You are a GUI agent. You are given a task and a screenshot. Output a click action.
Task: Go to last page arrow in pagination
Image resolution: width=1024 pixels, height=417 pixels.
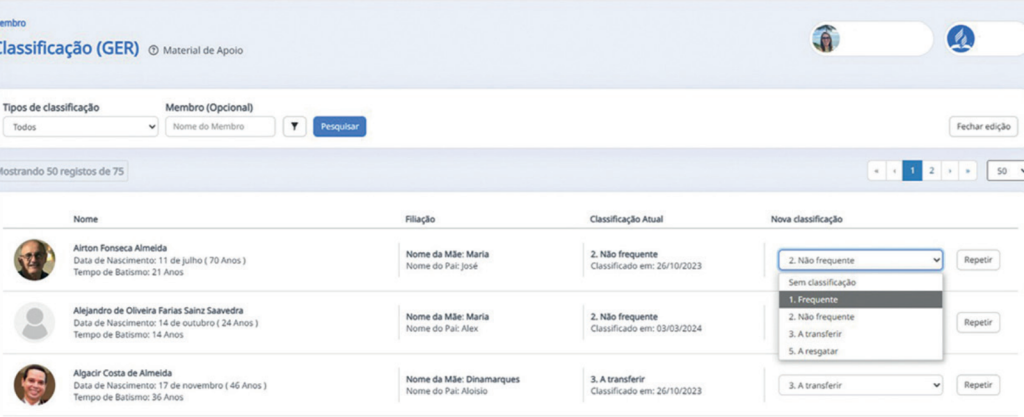(x=967, y=171)
